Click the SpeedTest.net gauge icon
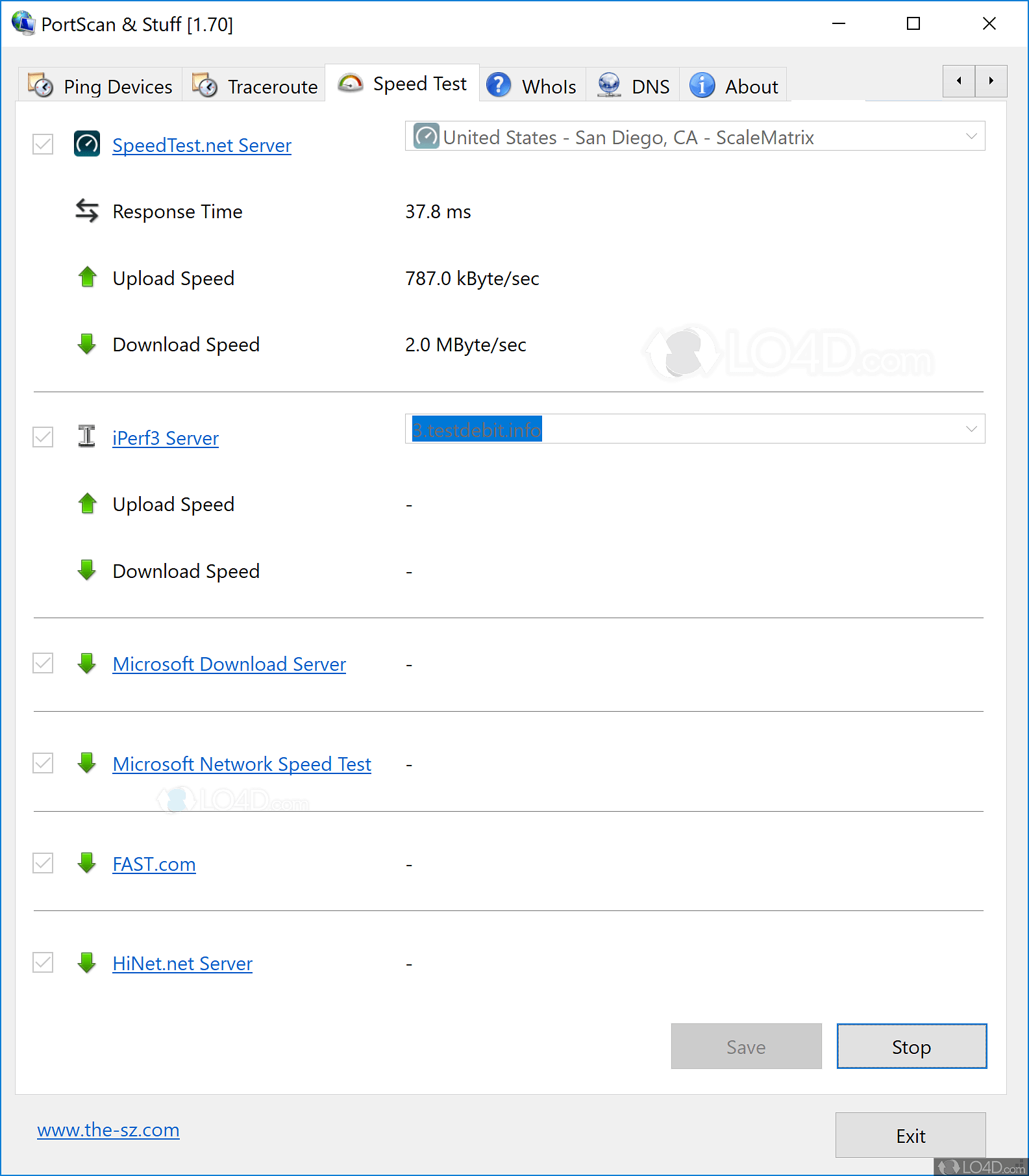The height and width of the screenshot is (1176, 1029). [87, 144]
